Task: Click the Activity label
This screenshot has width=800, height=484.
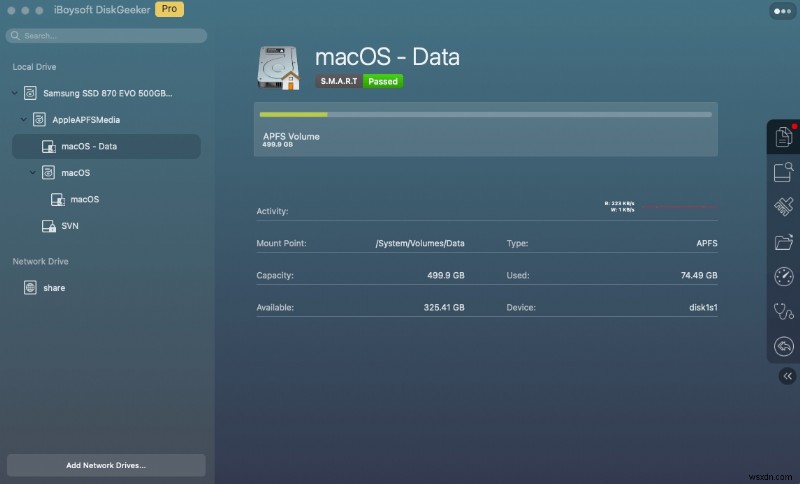Action: [x=272, y=211]
